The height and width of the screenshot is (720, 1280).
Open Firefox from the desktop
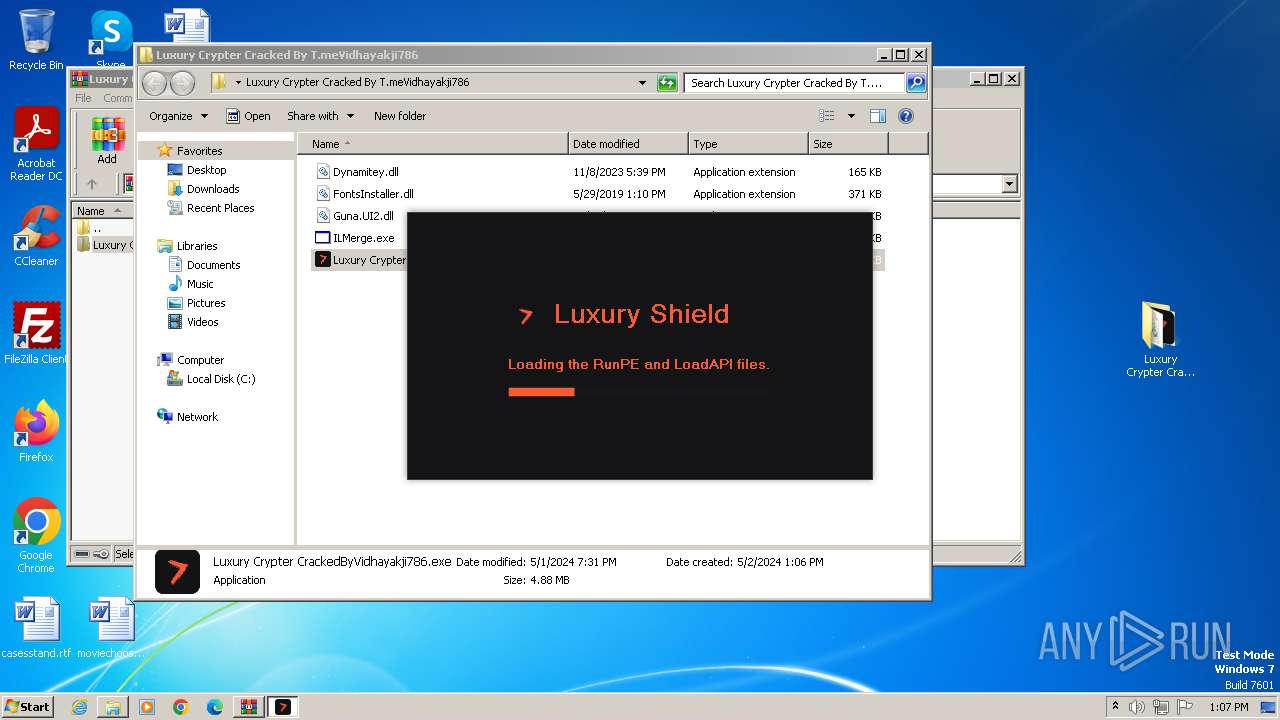coord(36,432)
